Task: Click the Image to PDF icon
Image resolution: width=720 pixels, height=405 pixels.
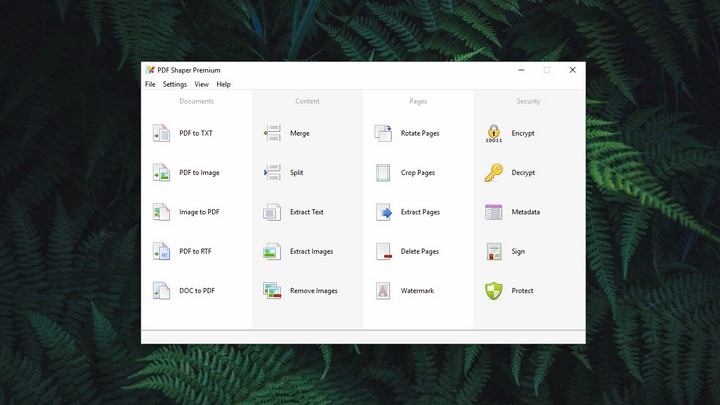Action: tap(161, 212)
